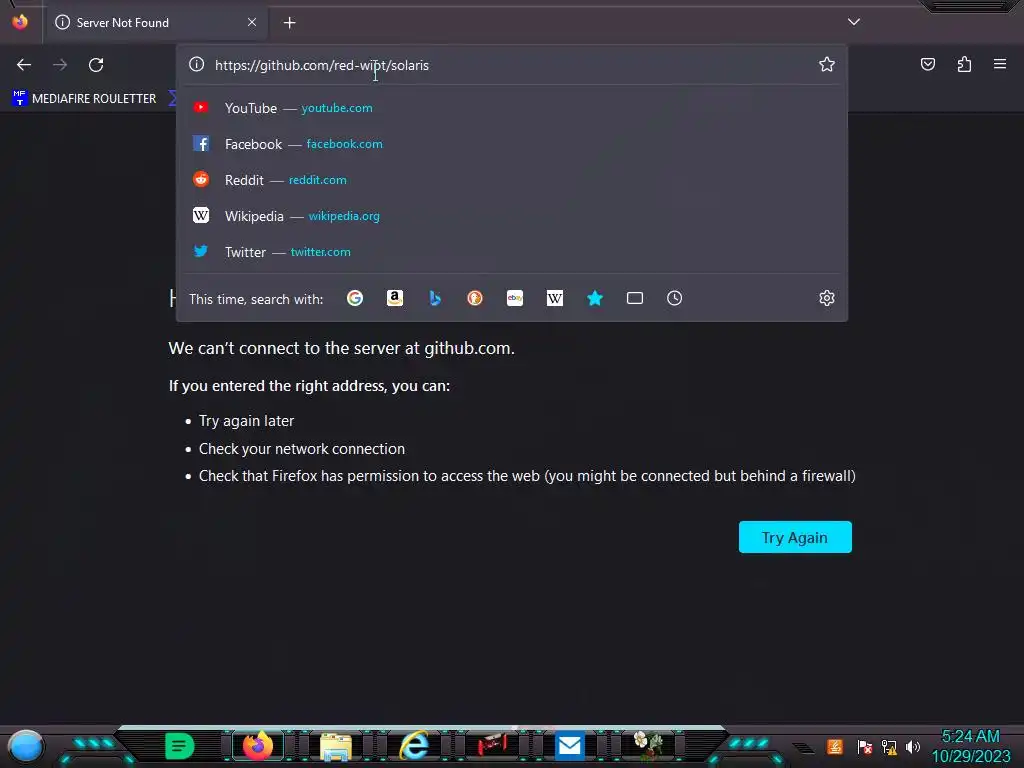Open MEDIAFIRE ROULETTER bookmark
Screen dimensions: 1024x768
pos(84,99)
